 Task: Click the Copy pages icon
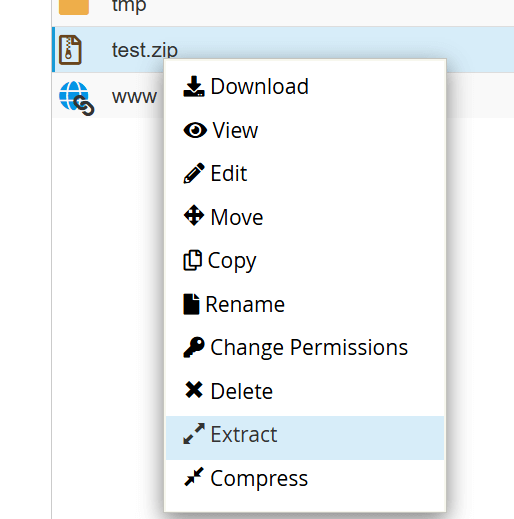(192, 260)
